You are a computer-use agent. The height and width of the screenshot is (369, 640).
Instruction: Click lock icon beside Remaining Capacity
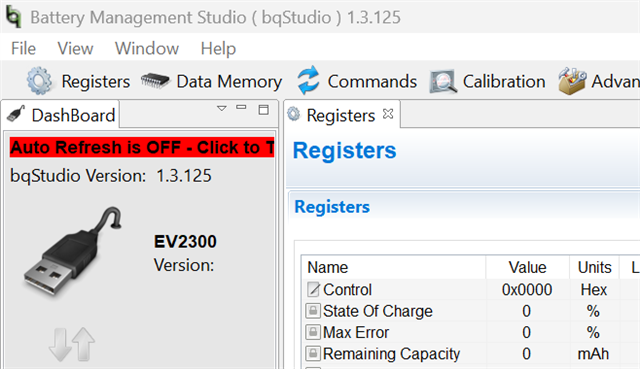coord(313,353)
